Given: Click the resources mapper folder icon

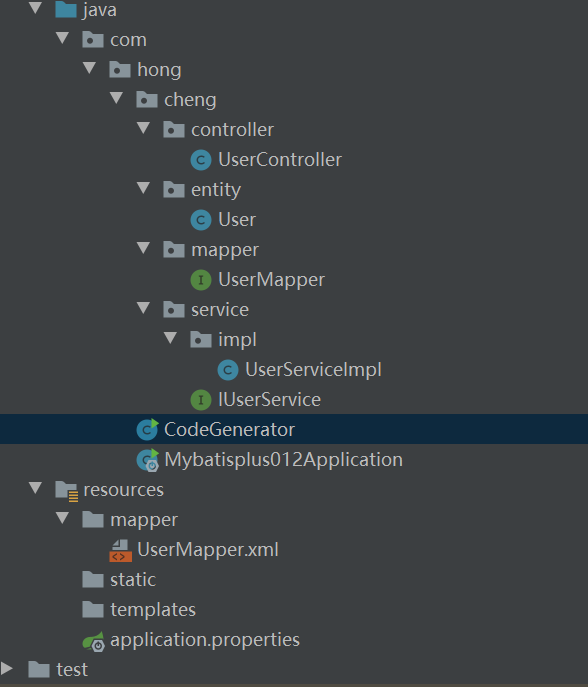Looking at the screenshot, I should [93, 520].
